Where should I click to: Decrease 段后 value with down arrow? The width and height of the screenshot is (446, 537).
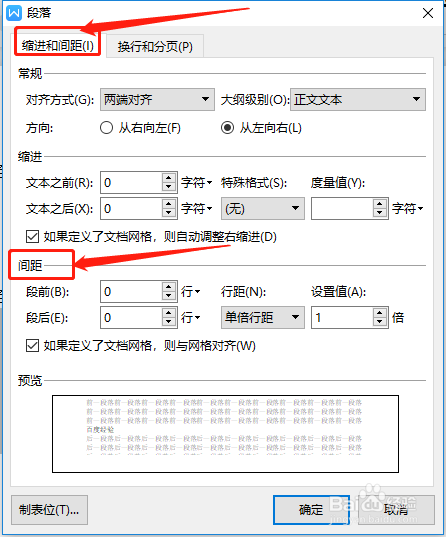pyautogui.click(x=169, y=322)
